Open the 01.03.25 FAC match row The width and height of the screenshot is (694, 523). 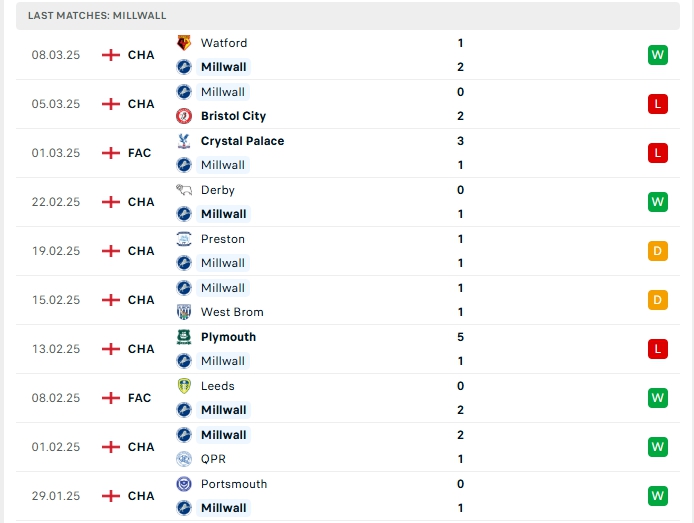click(x=347, y=153)
